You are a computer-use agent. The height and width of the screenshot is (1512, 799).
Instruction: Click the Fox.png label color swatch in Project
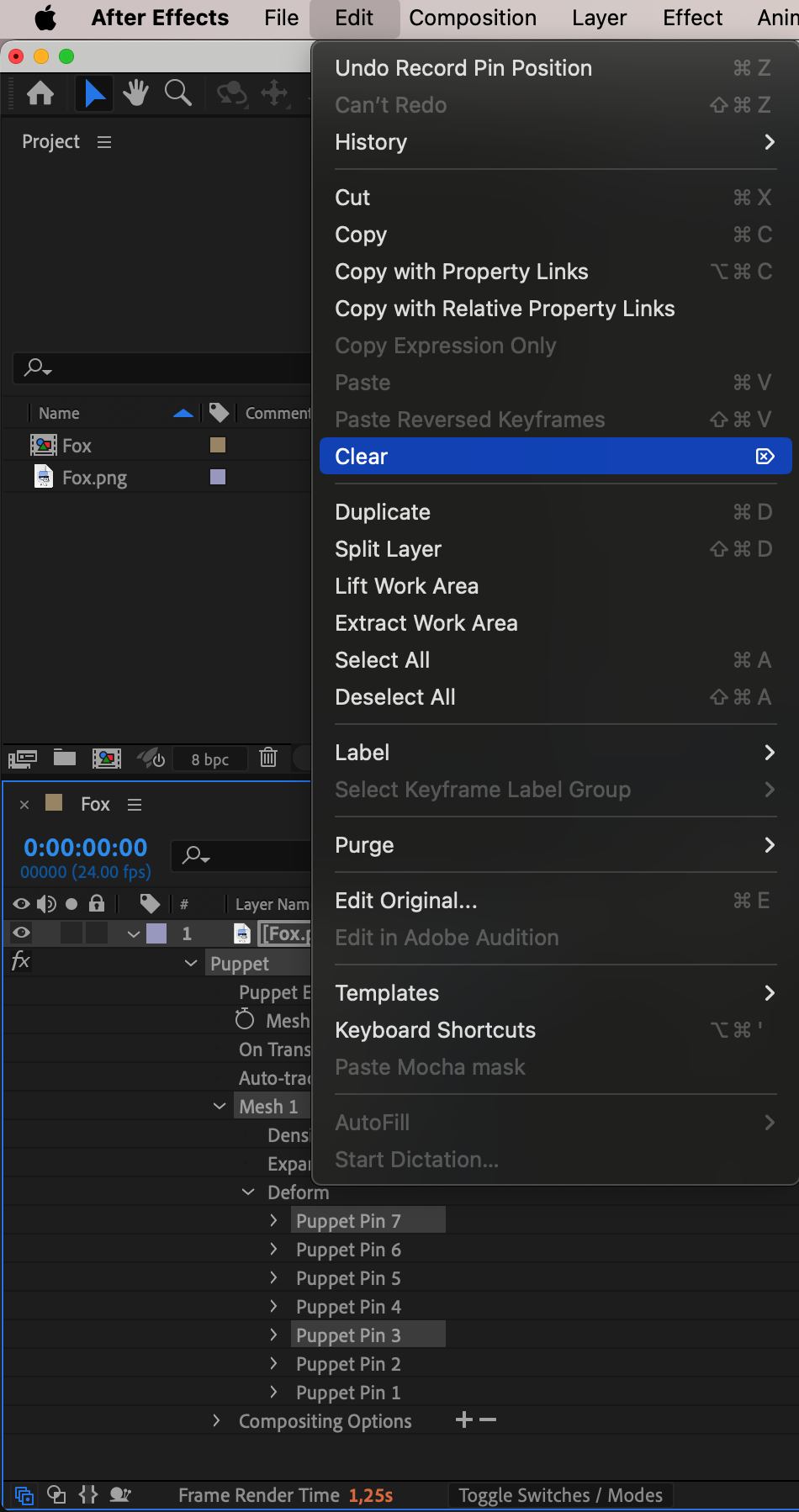coord(218,477)
